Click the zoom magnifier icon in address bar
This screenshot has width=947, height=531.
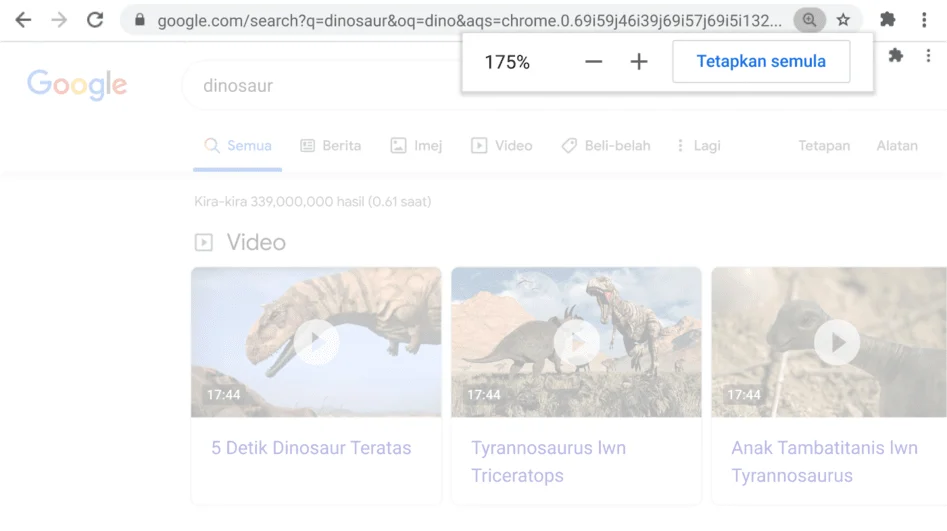click(809, 20)
